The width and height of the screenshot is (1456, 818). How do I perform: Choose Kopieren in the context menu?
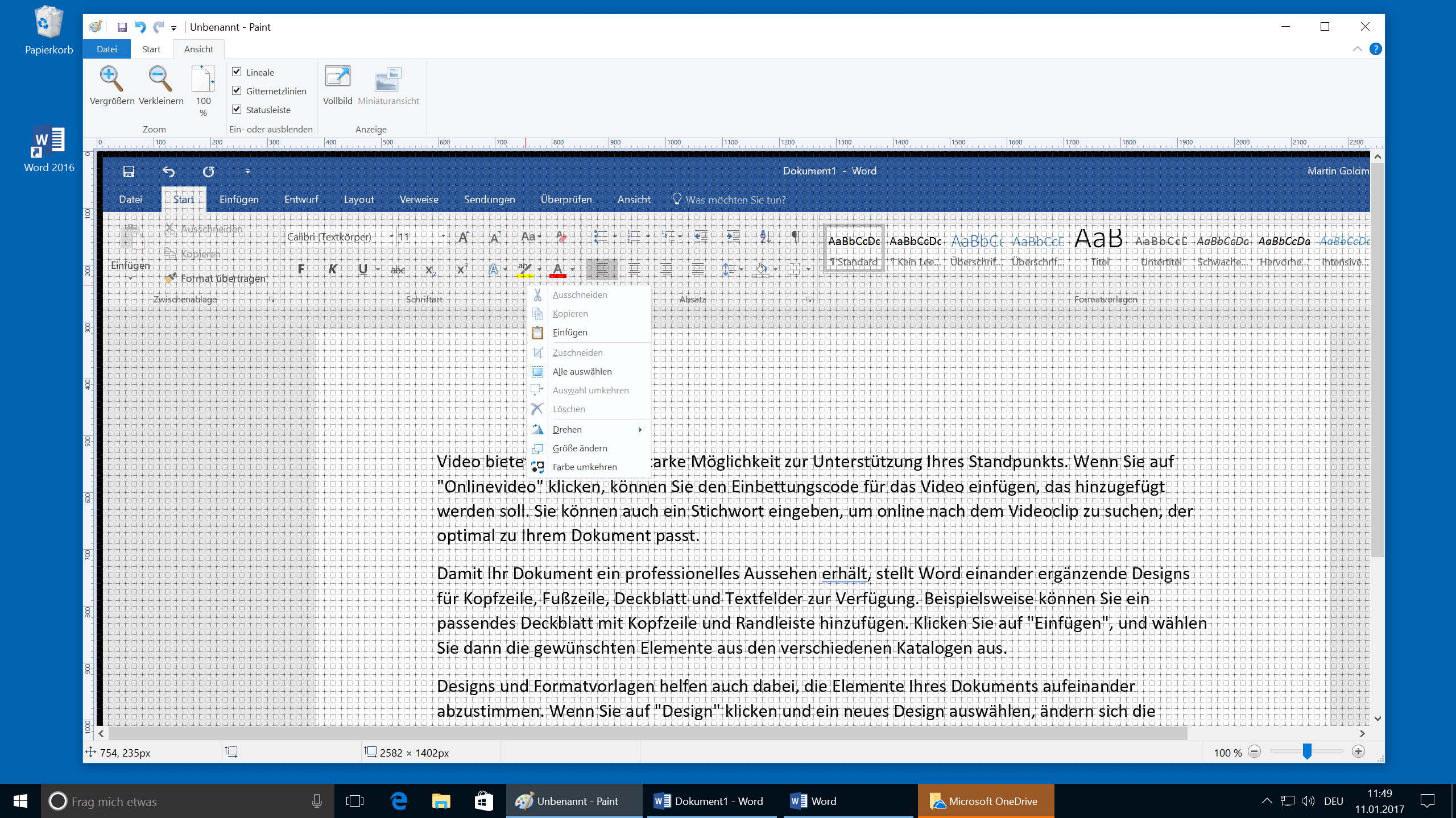pyautogui.click(x=589, y=313)
